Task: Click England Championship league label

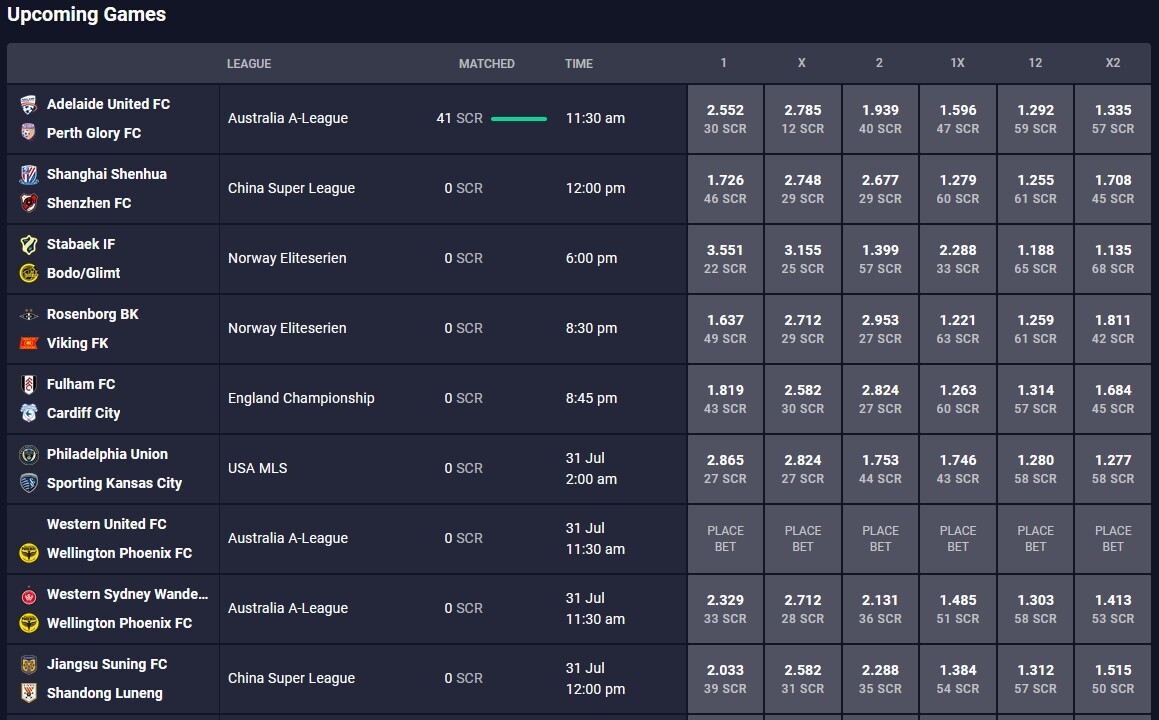Action: 301,398
